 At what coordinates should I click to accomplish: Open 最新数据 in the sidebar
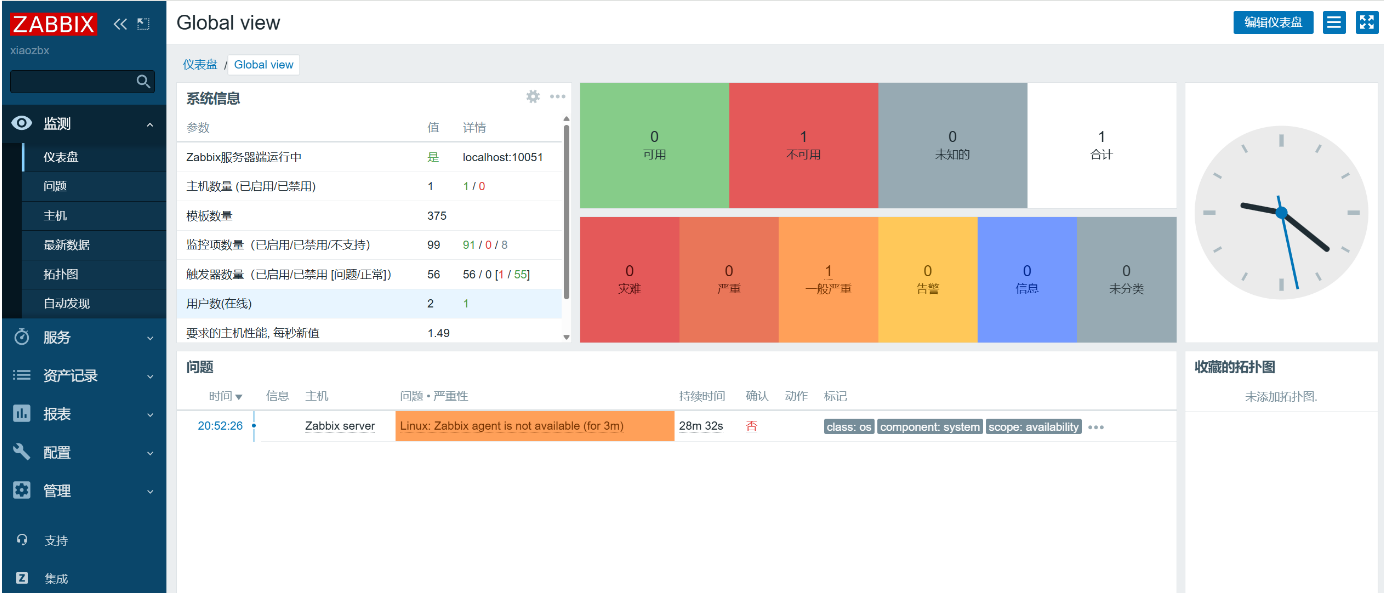pyautogui.click(x=67, y=245)
